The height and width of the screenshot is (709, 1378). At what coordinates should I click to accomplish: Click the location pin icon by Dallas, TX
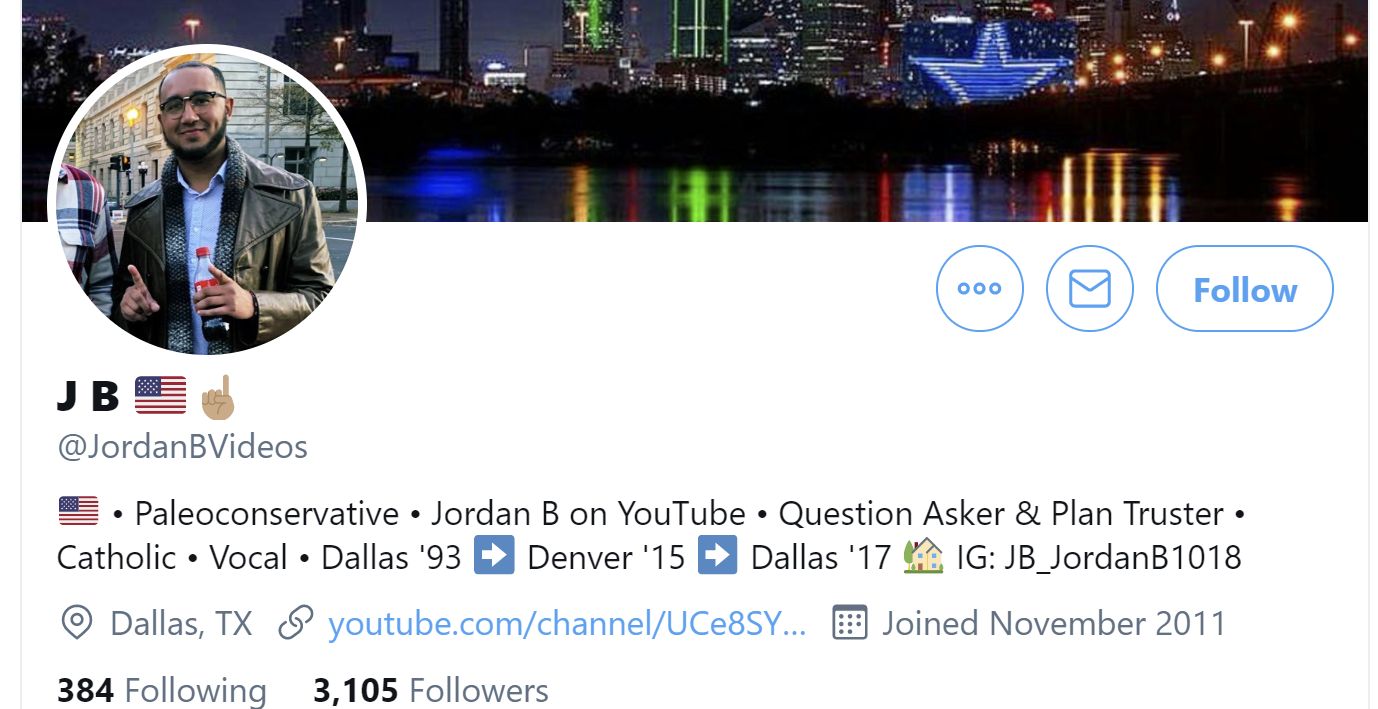[x=76, y=623]
